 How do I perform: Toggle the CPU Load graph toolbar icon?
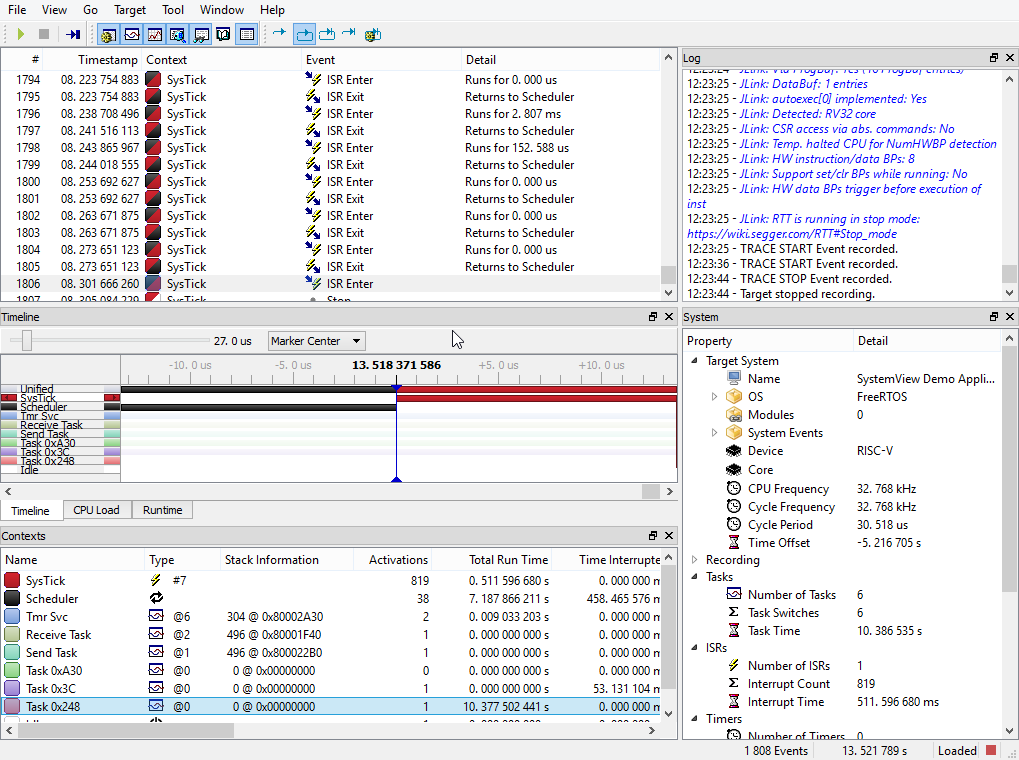pos(153,33)
